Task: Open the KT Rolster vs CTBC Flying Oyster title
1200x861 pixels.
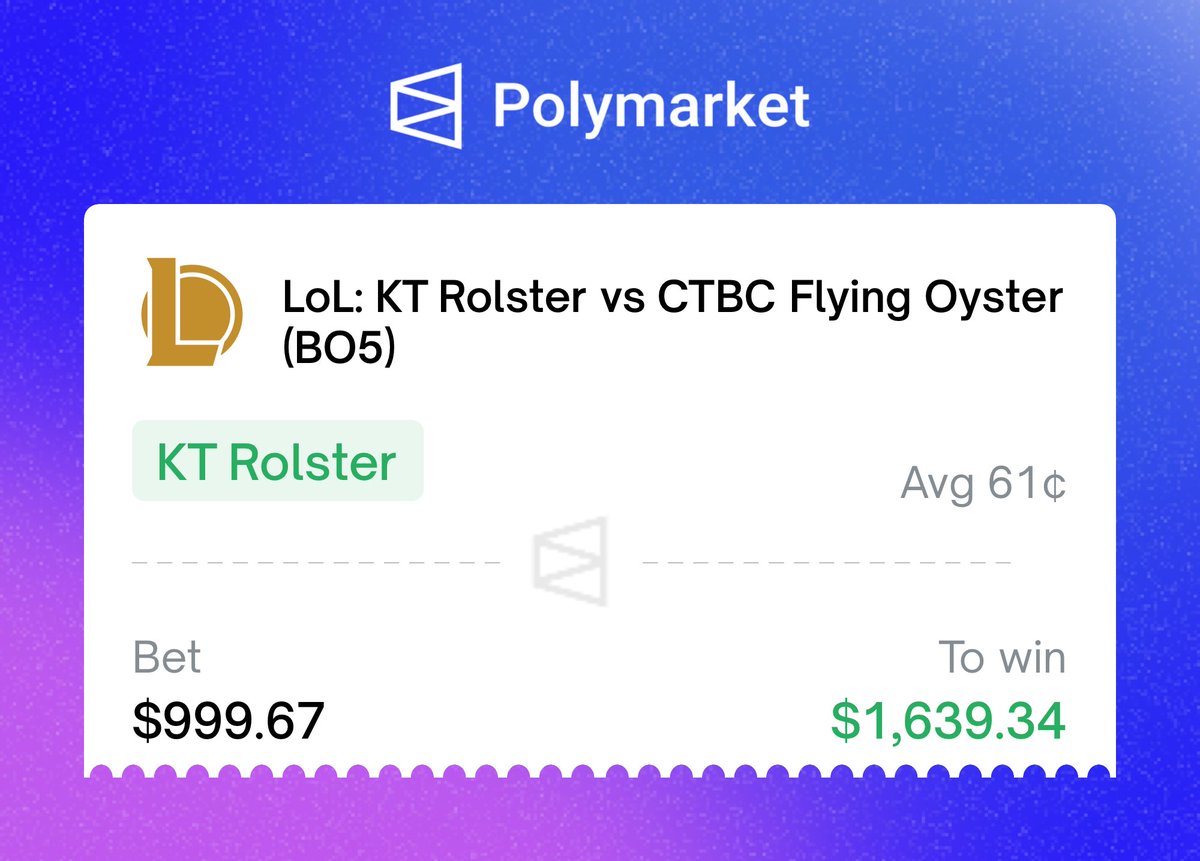Action: (672, 298)
